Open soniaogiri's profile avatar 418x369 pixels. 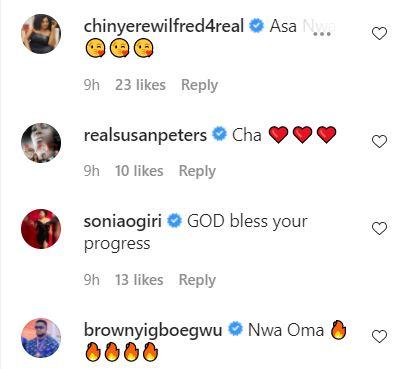(x=41, y=229)
